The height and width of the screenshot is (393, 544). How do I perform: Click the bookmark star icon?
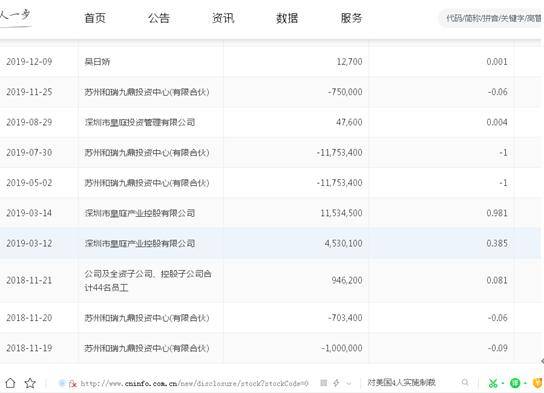(30, 383)
